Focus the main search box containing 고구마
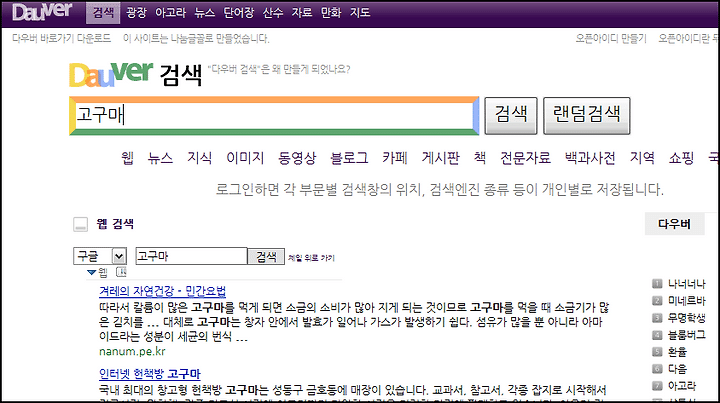 [274, 116]
